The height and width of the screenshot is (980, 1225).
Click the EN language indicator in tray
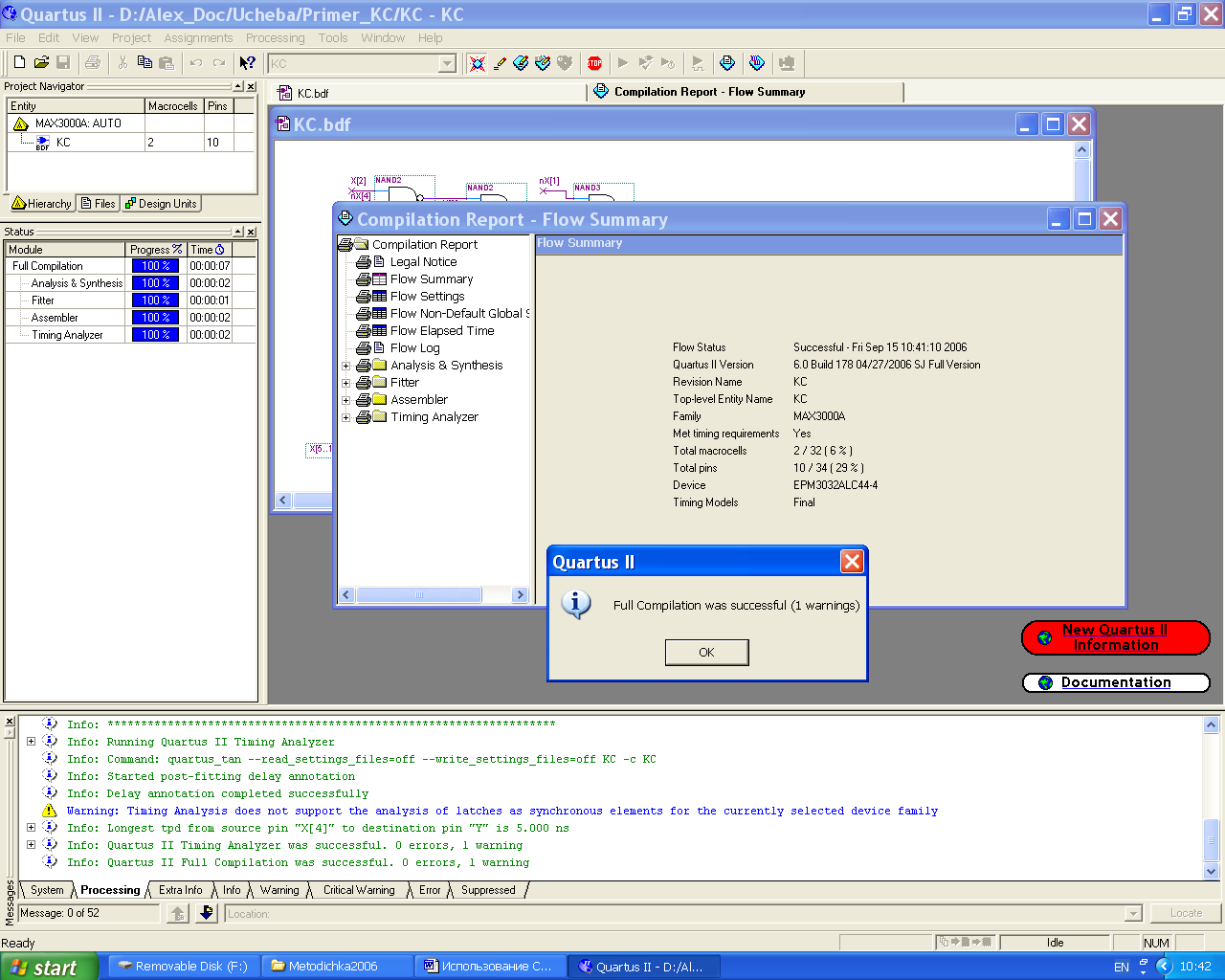[x=1122, y=967]
